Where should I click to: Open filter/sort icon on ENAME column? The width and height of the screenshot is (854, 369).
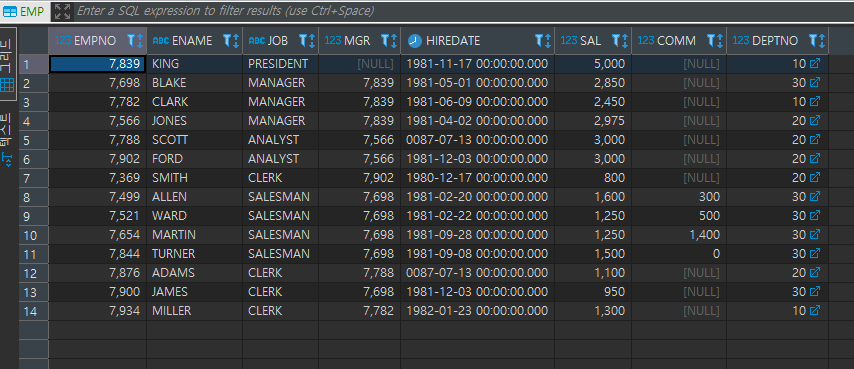231,40
